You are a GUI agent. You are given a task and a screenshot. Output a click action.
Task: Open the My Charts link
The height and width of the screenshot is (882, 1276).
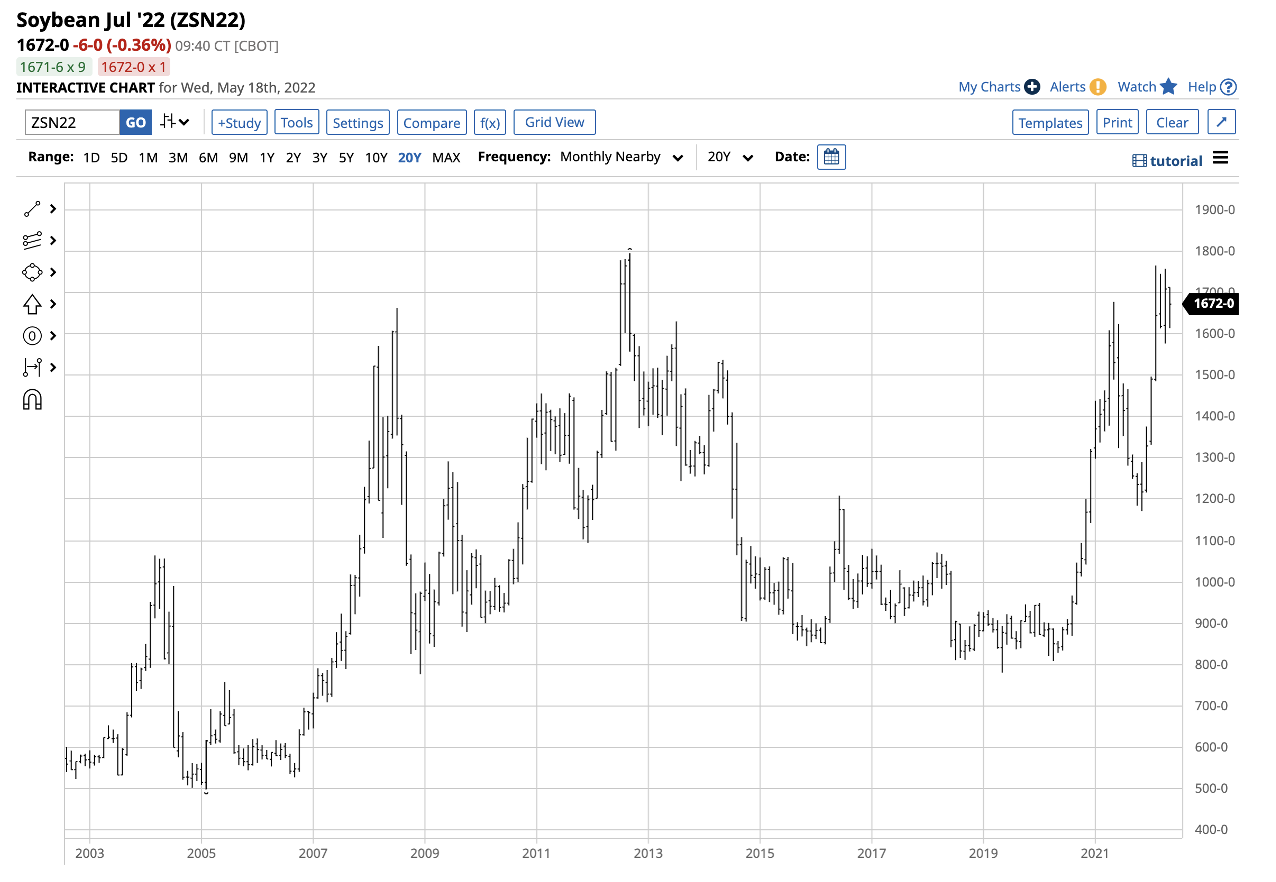[x=989, y=87]
